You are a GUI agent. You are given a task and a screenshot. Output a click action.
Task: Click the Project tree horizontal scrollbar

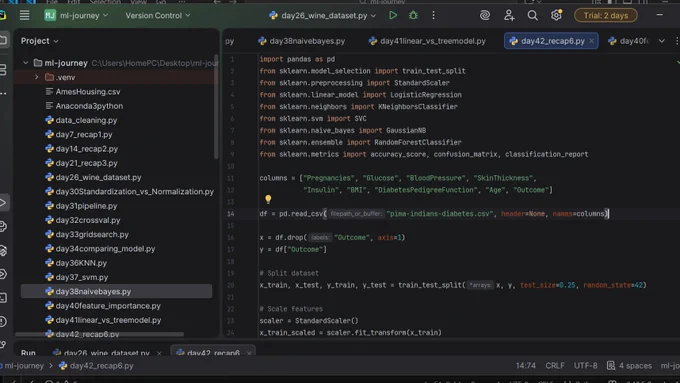[100, 334]
